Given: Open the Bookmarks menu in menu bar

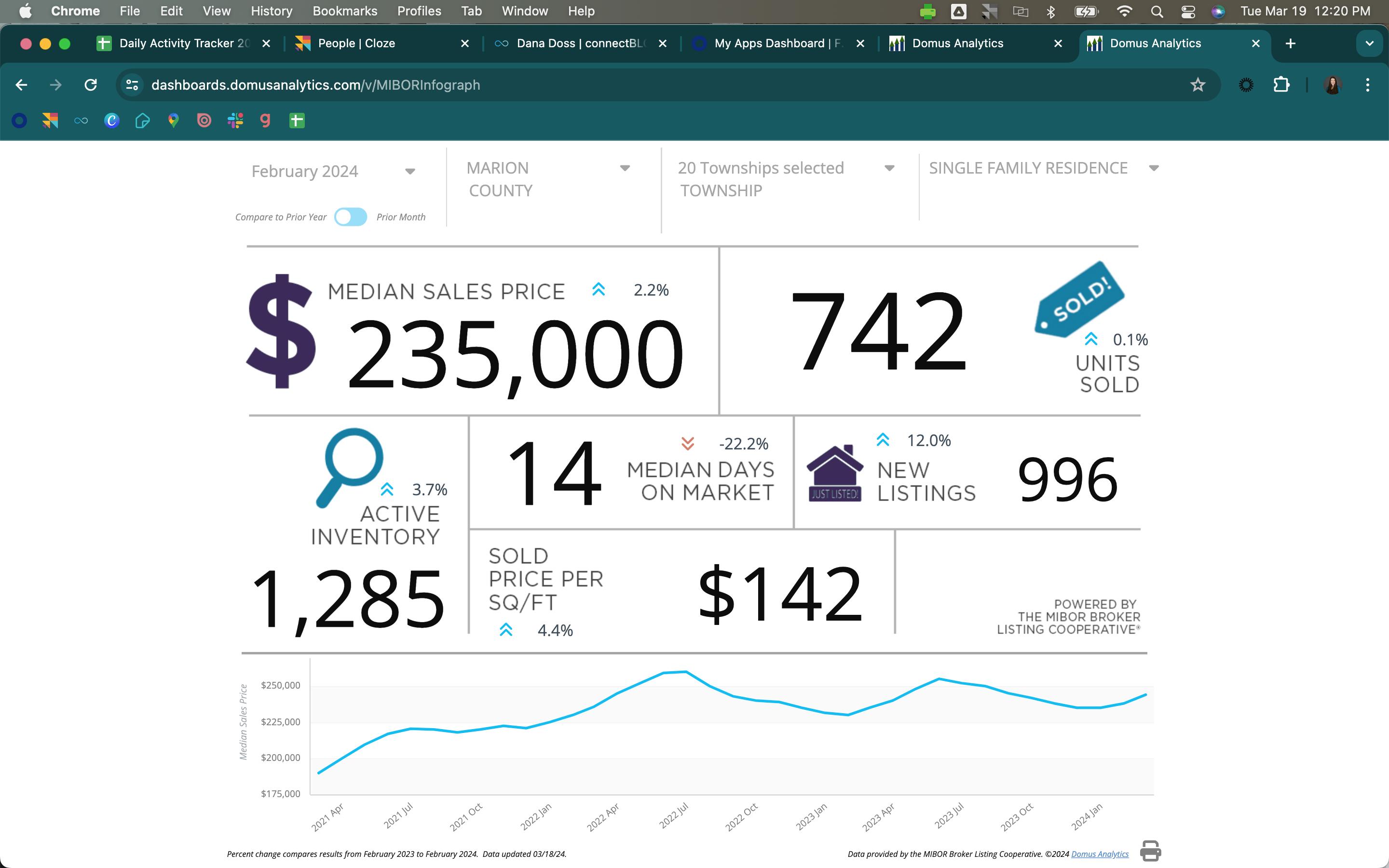Looking at the screenshot, I should tap(344, 12).
